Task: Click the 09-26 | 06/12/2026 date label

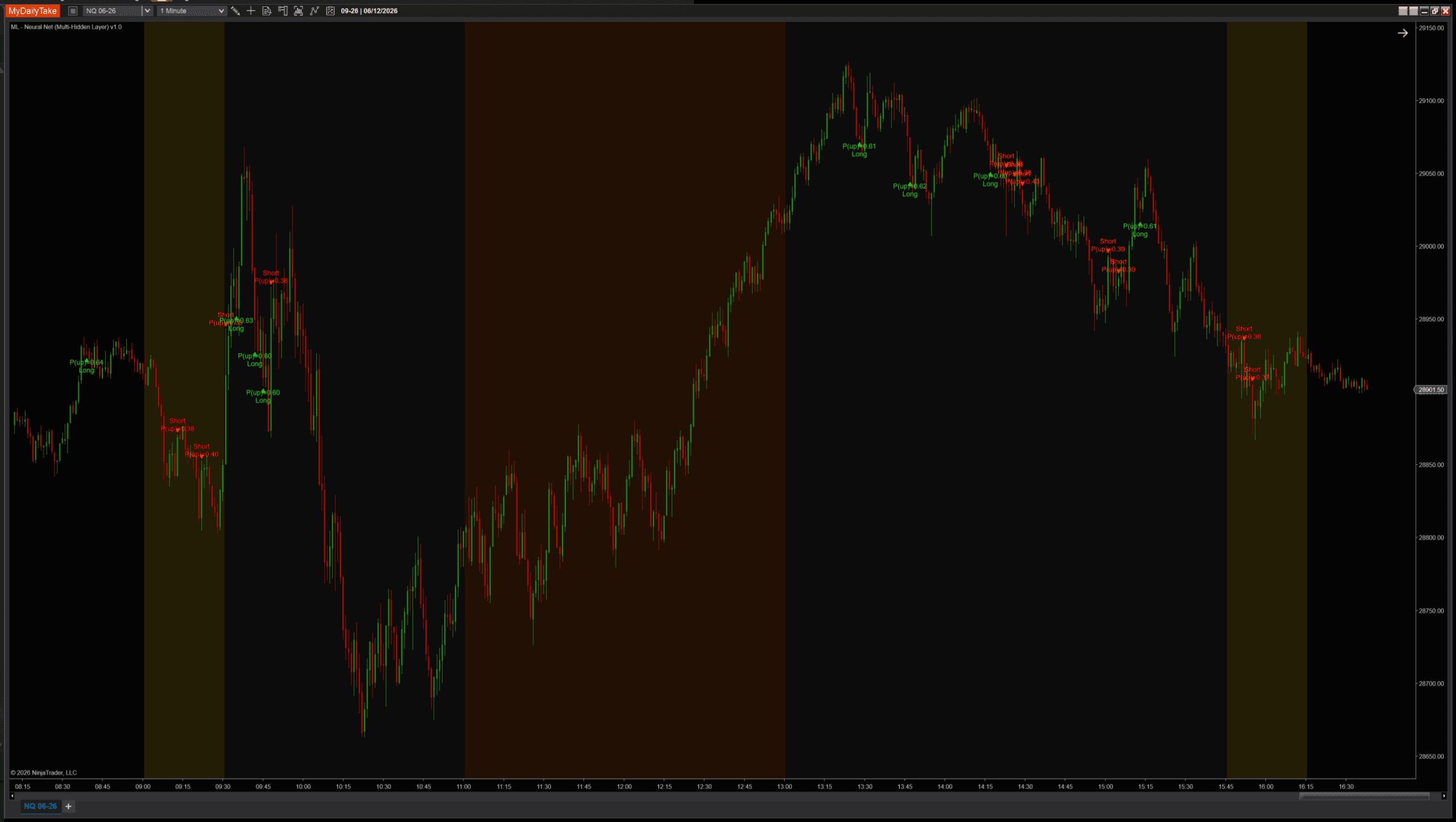Action: 369,11
